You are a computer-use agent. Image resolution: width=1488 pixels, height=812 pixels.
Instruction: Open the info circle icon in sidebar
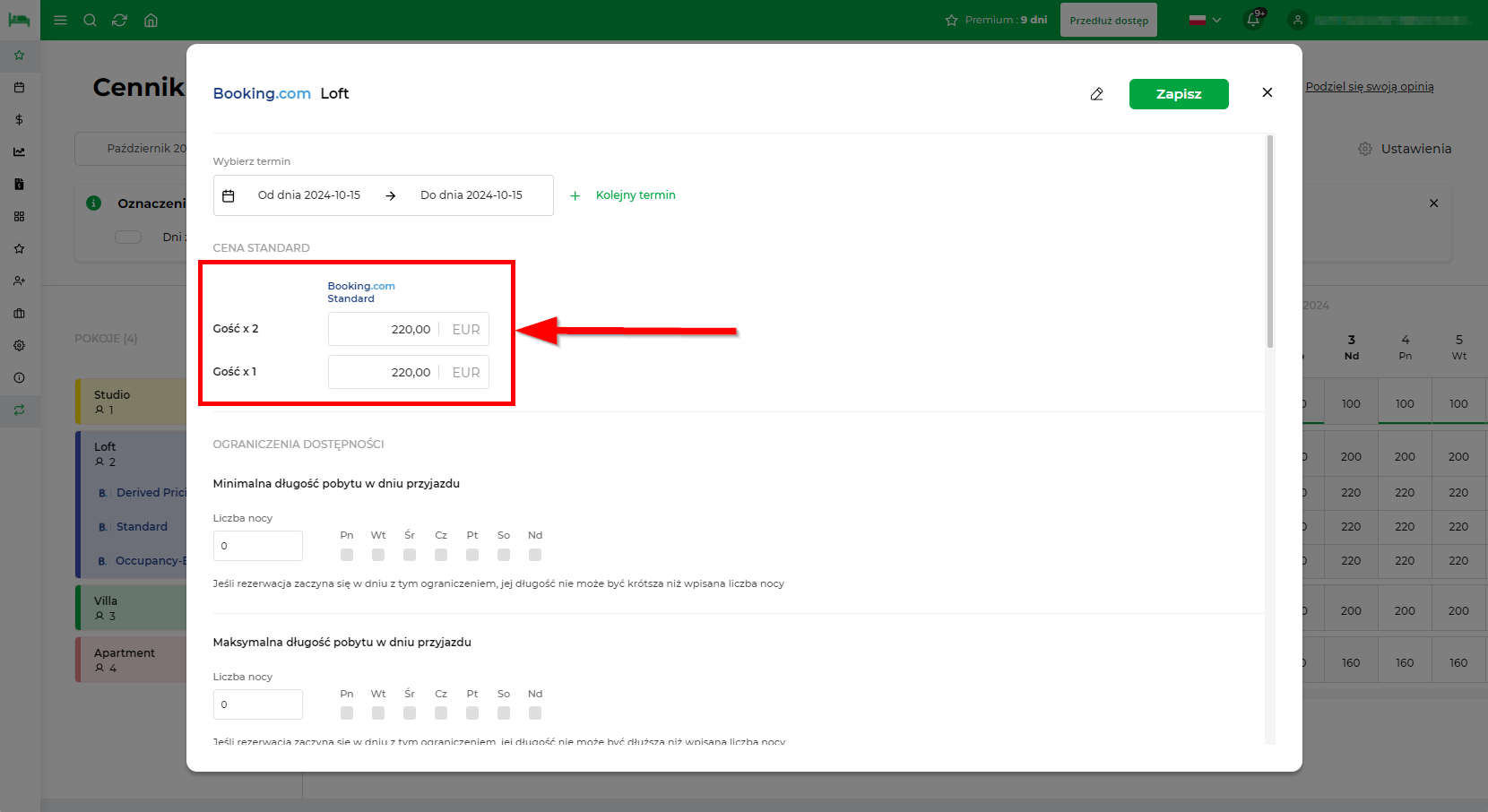(x=19, y=377)
